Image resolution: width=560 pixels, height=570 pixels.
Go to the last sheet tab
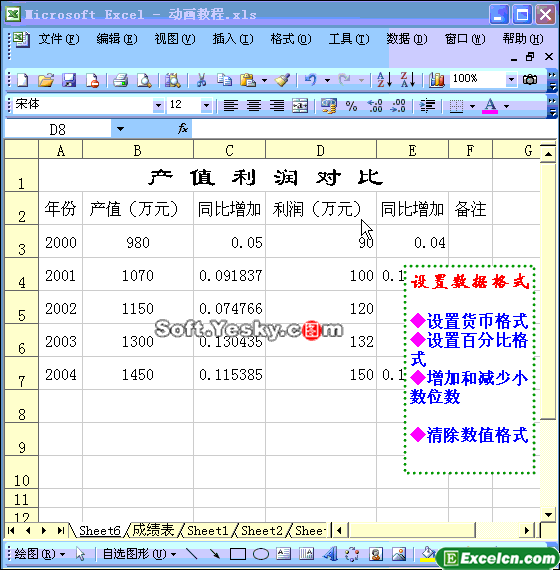[x=60, y=530]
